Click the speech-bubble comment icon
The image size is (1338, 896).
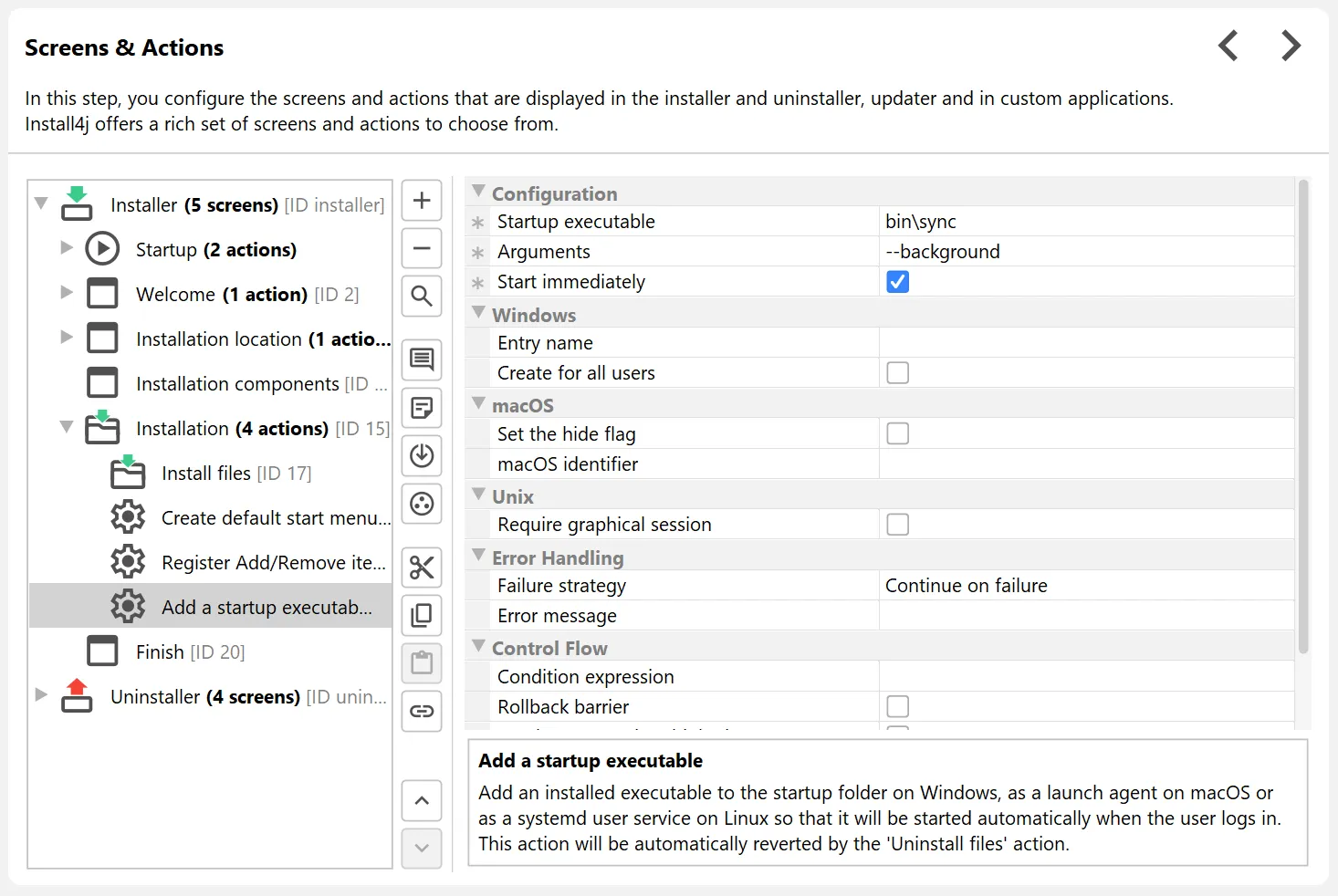pos(422,359)
